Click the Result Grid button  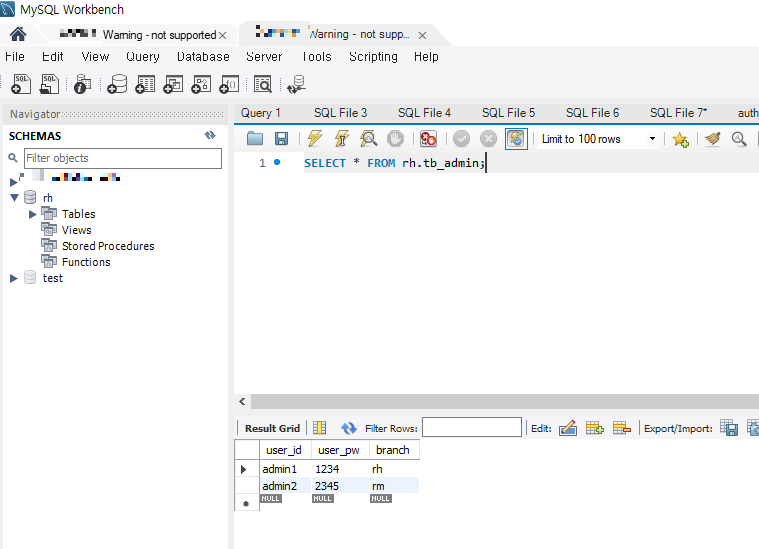point(272,428)
